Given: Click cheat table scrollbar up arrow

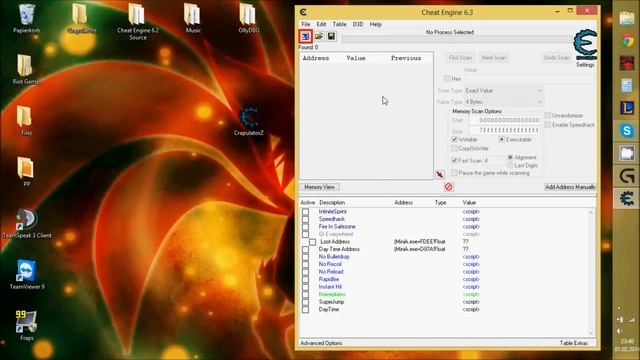Looking at the screenshot, I should tap(591, 213).
